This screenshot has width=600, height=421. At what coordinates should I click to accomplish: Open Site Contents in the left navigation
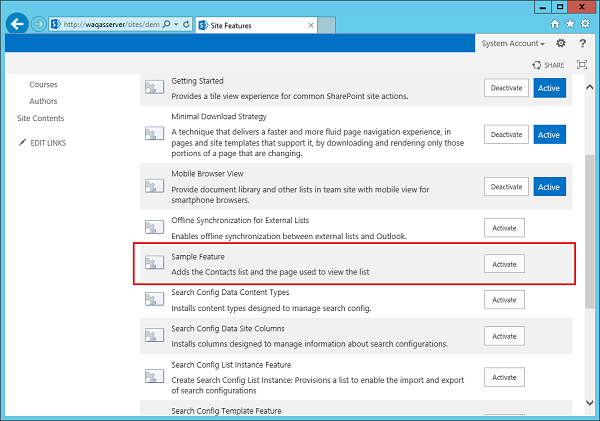click(x=40, y=118)
